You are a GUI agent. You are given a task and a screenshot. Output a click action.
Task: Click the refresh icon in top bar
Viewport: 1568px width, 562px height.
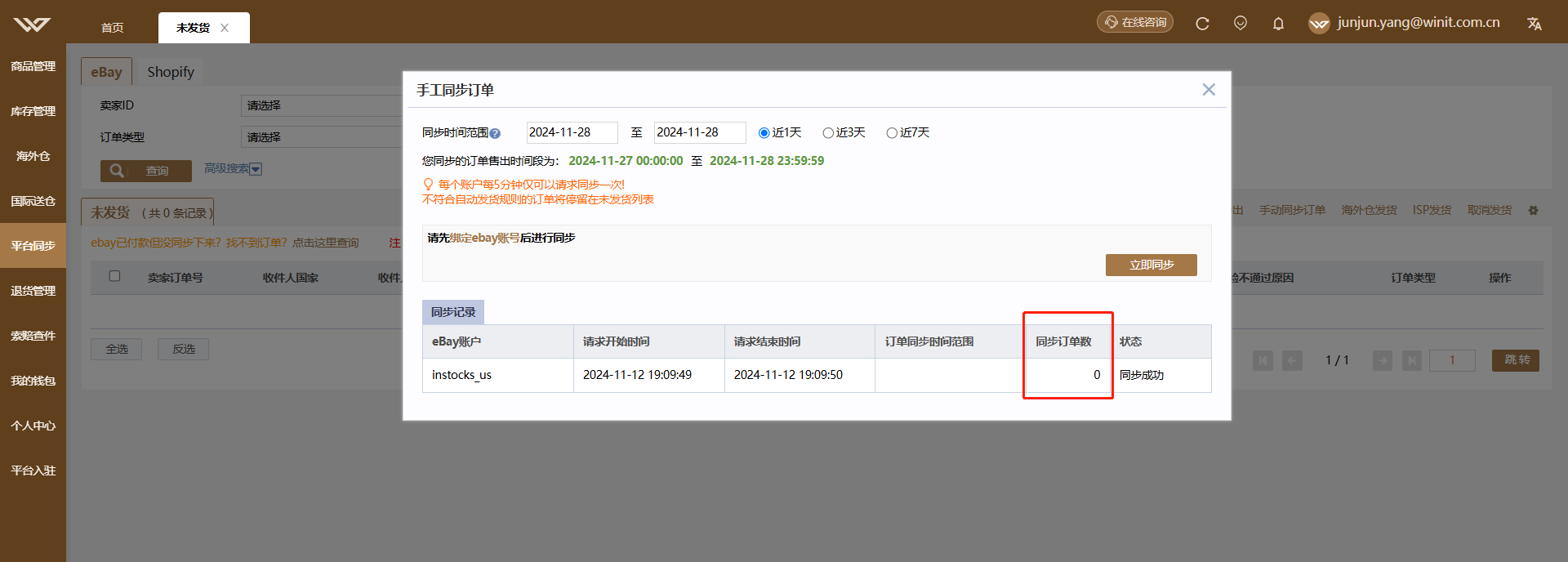pyautogui.click(x=1202, y=24)
